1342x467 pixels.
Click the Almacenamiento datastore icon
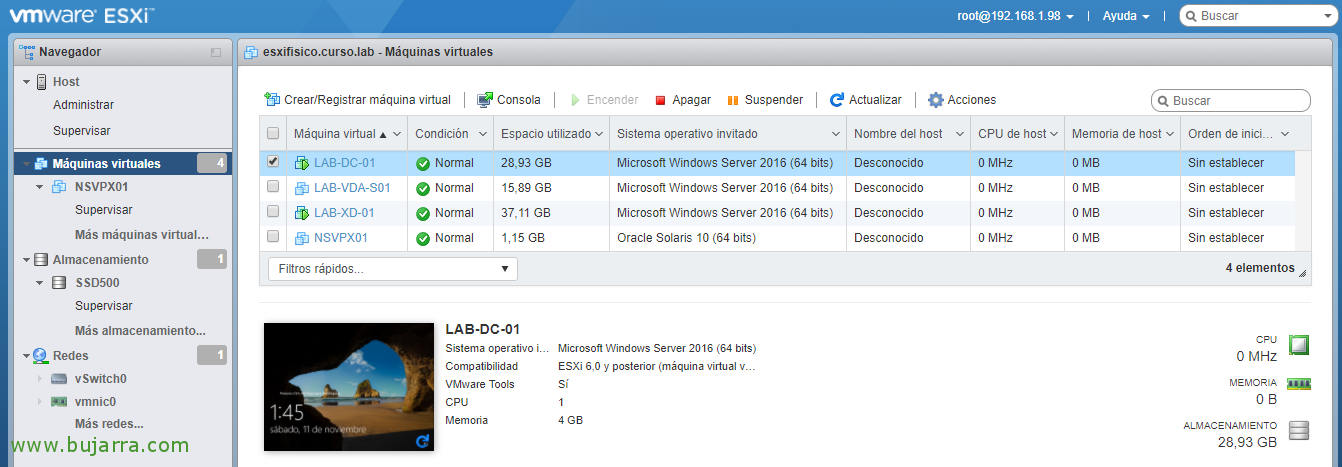coord(41,260)
